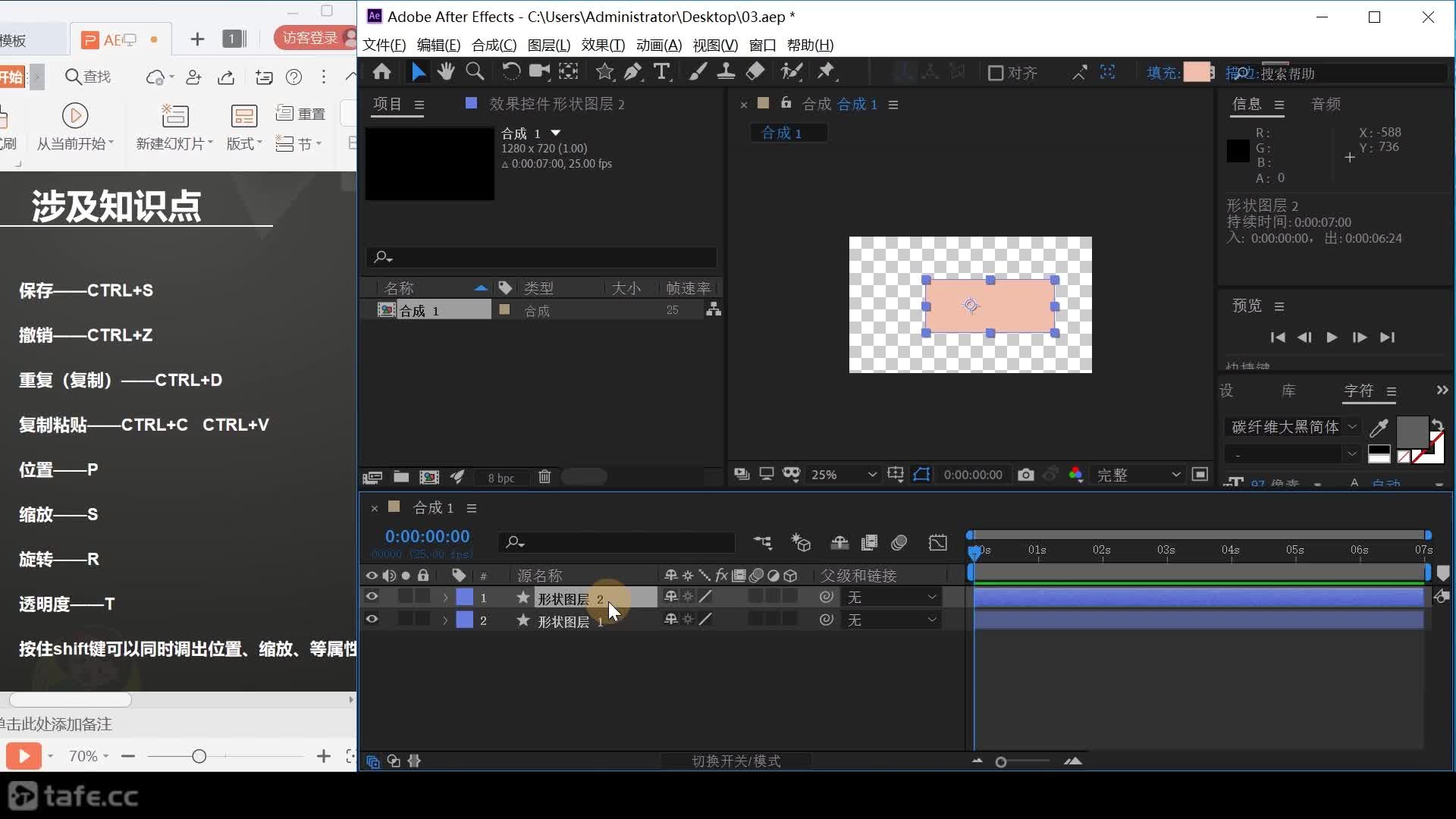Select the Hand tool
1456x819 pixels.
click(446, 72)
